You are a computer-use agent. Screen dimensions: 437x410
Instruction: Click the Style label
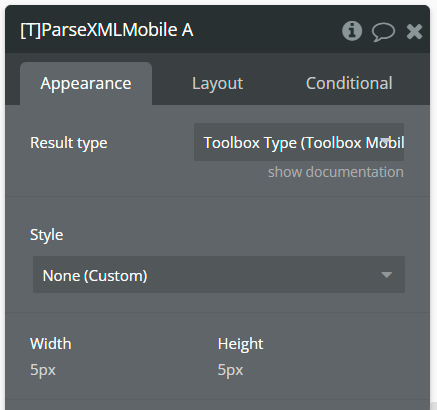47,235
